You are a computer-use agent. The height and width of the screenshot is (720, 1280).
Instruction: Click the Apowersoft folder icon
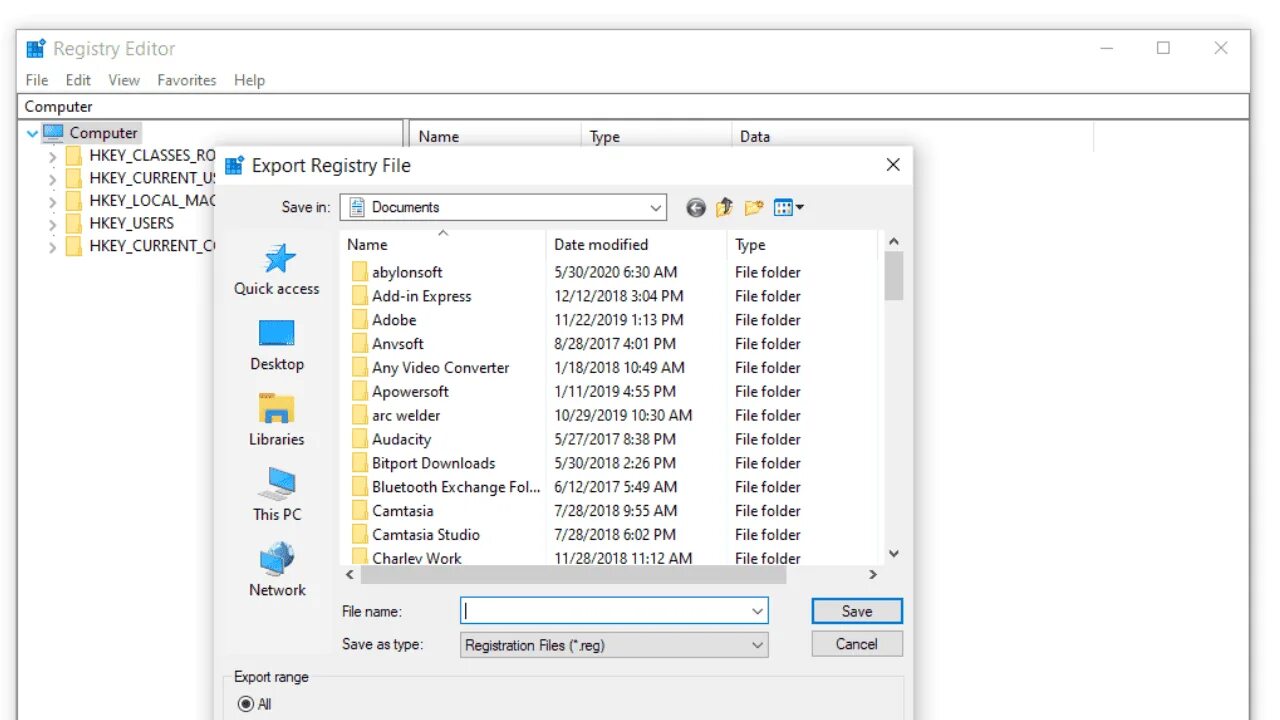tap(360, 392)
